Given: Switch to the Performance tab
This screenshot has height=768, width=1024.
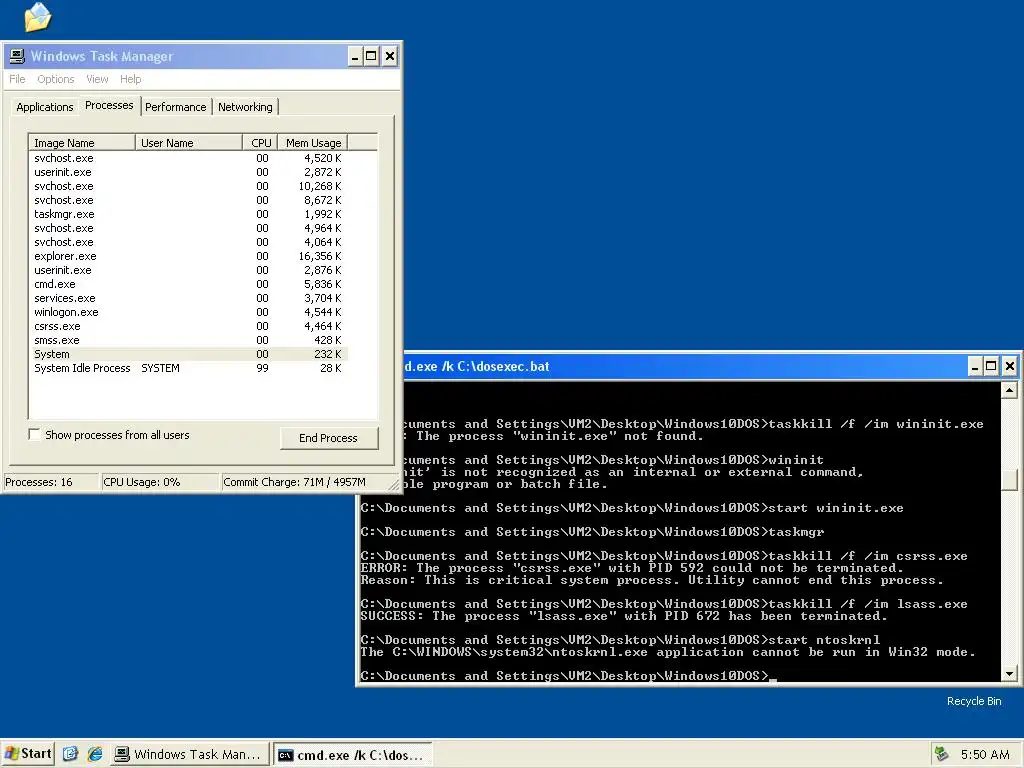Looking at the screenshot, I should 175,107.
